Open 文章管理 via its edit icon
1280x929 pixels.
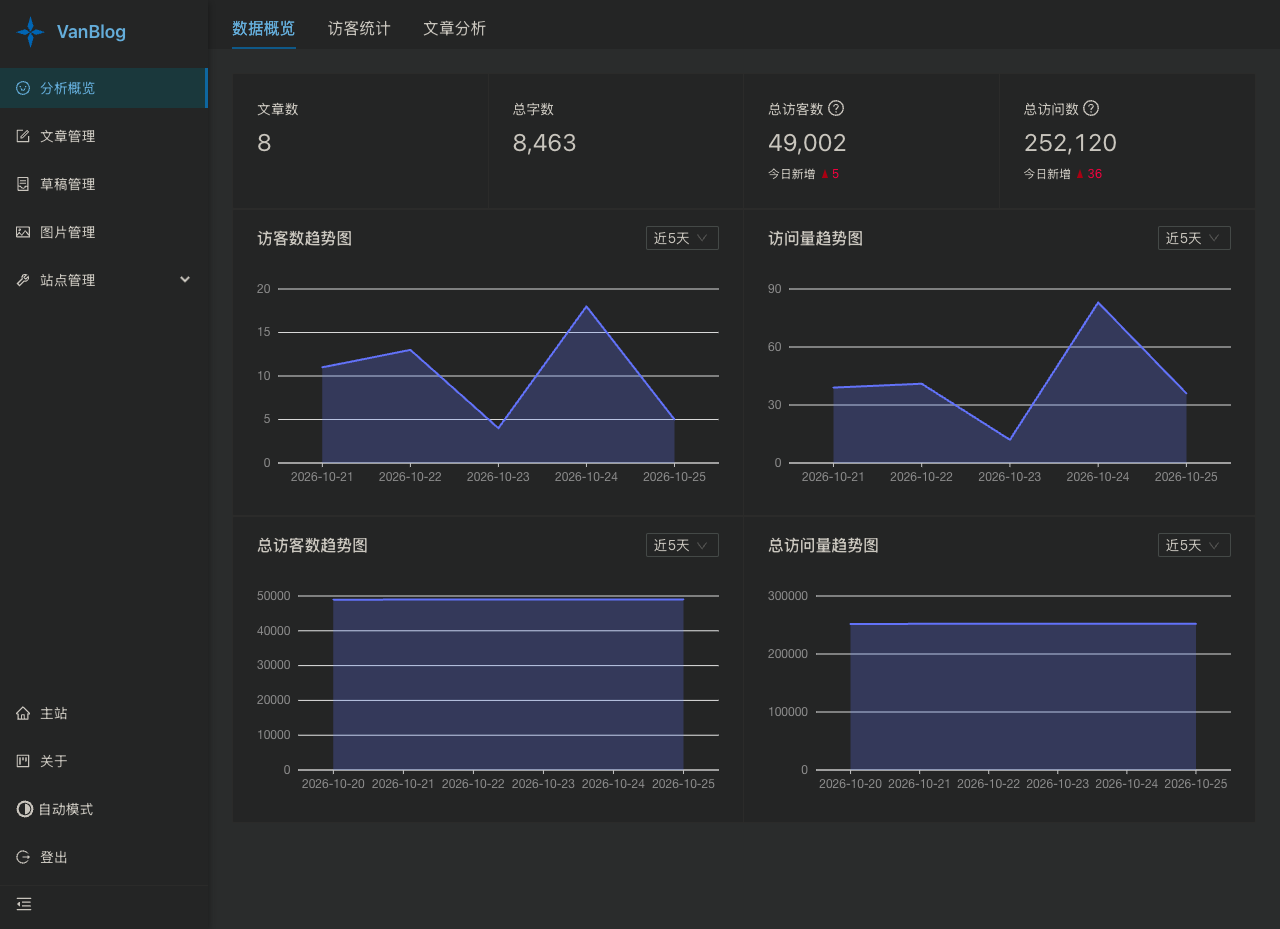click(x=23, y=136)
